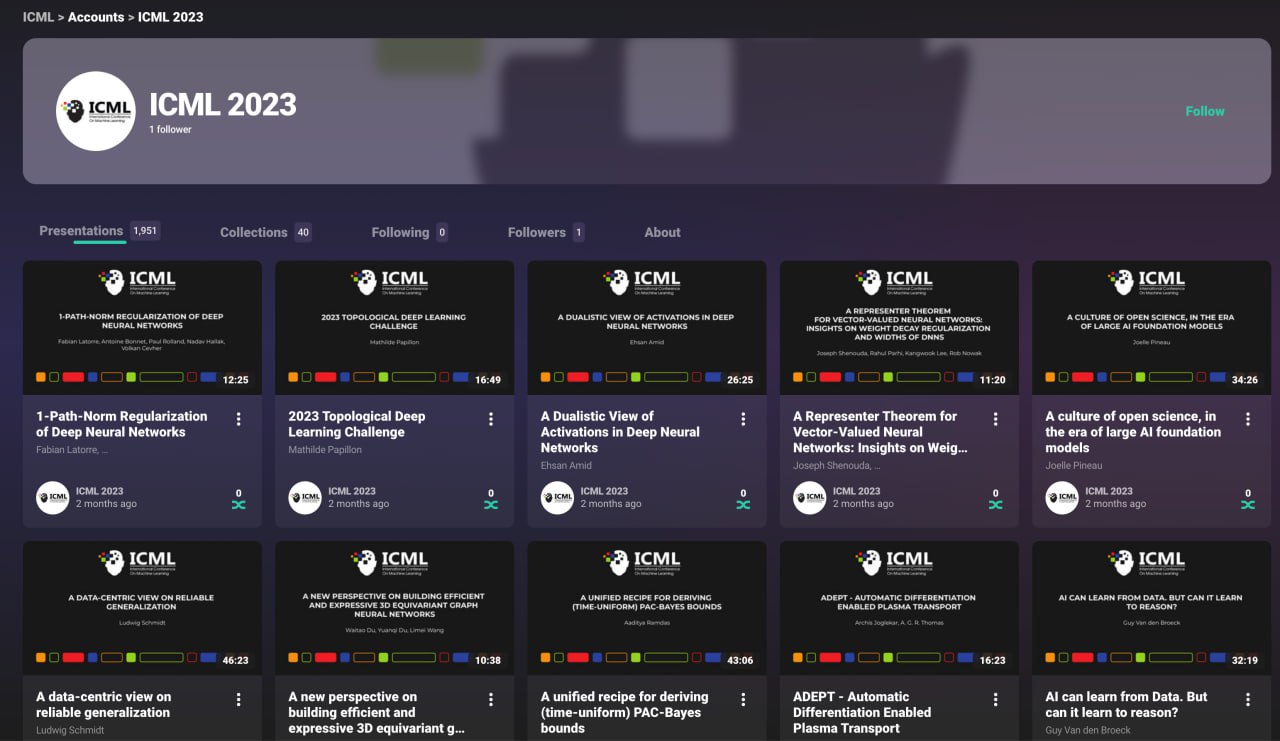Click the "46:23" duration badge
The height and width of the screenshot is (741, 1280).
tap(236, 660)
